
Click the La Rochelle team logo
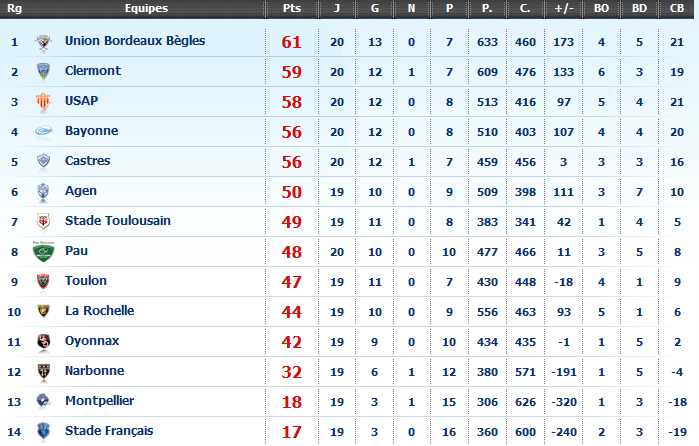point(43,311)
